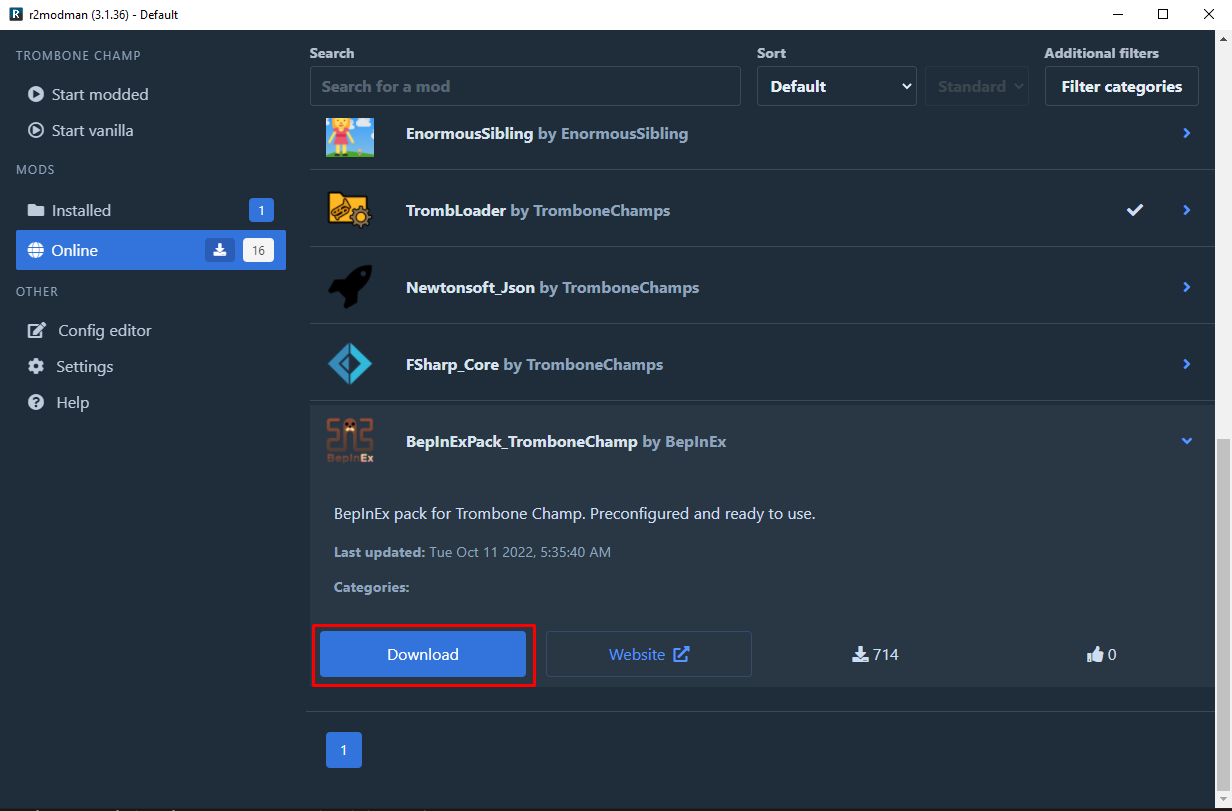Click the thumbs-up rating icon
Screen dimensions: 1232x811
[x=1095, y=654]
